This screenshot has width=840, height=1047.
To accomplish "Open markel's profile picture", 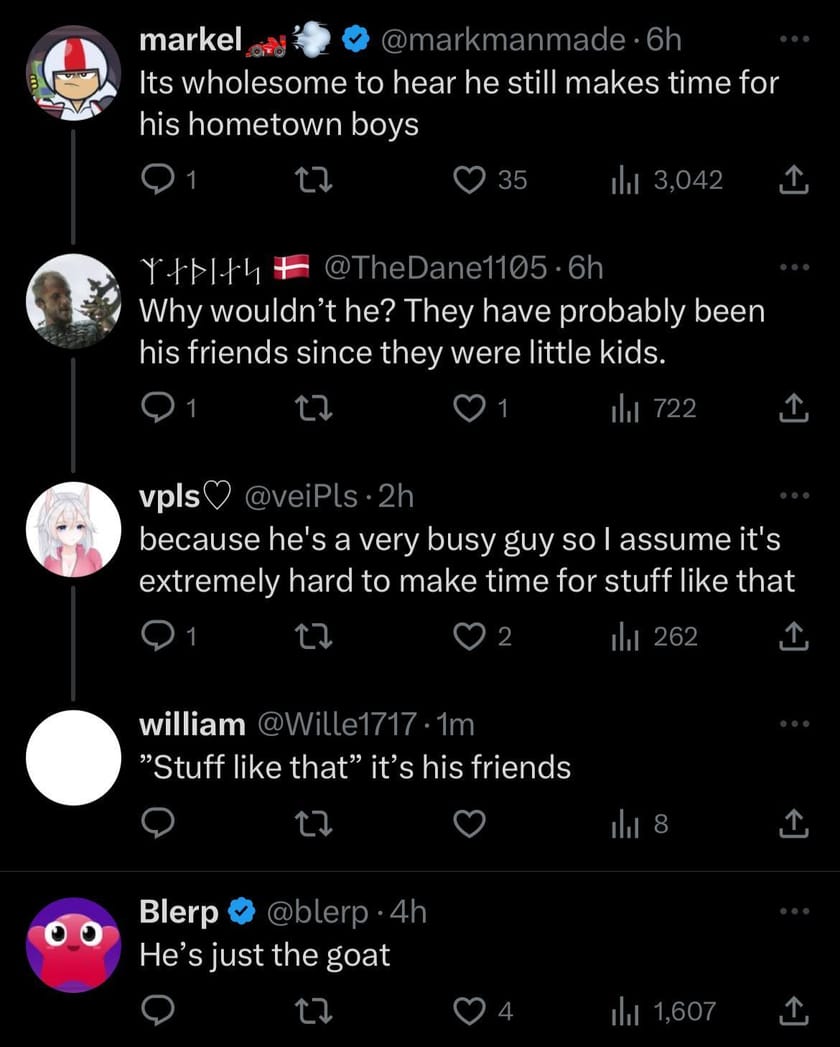I will (73, 73).
